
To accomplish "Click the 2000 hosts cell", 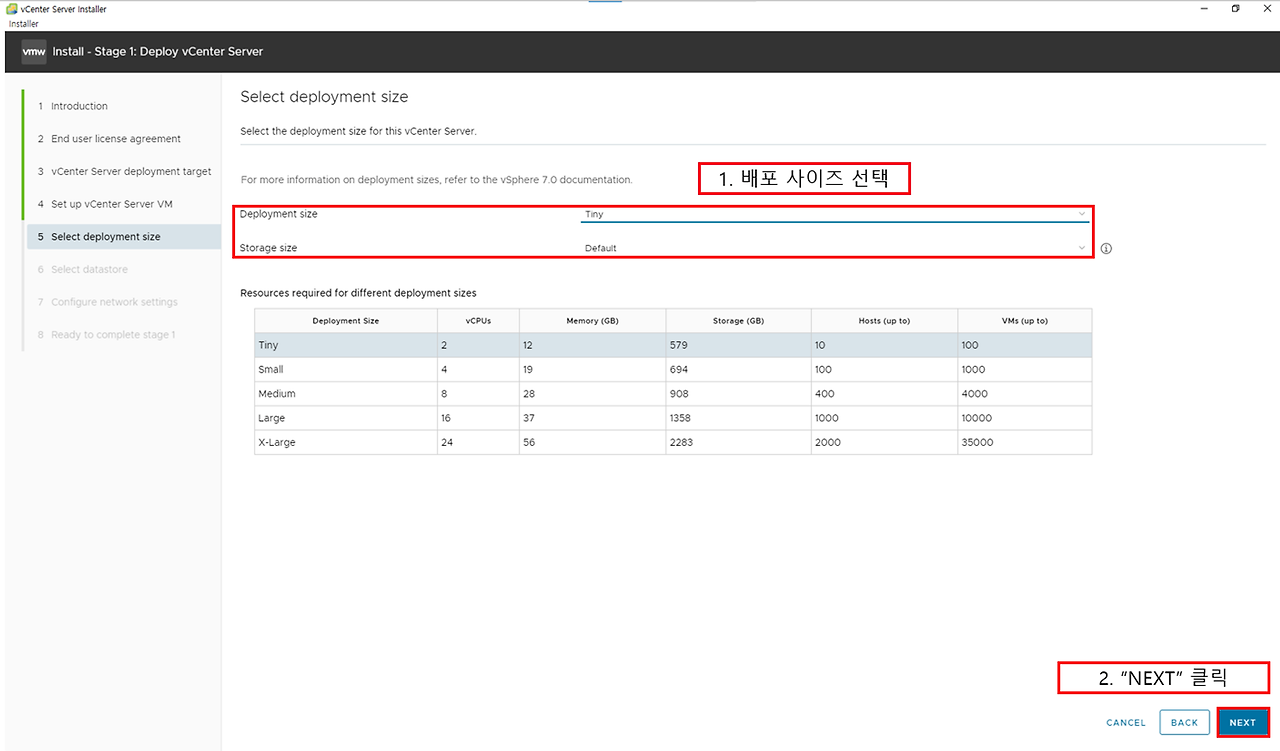I will point(884,442).
